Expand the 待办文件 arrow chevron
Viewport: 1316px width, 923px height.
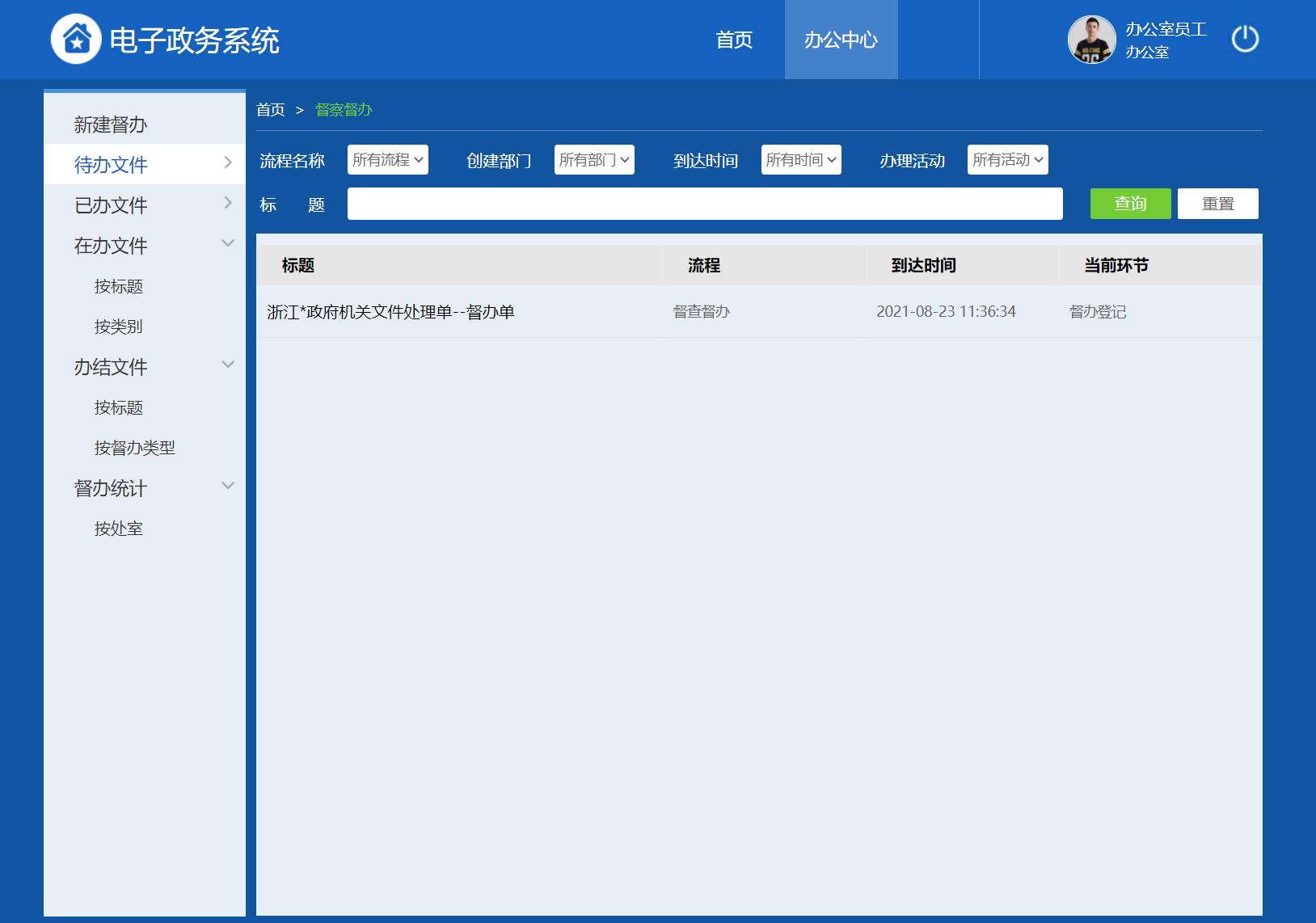point(228,162)
